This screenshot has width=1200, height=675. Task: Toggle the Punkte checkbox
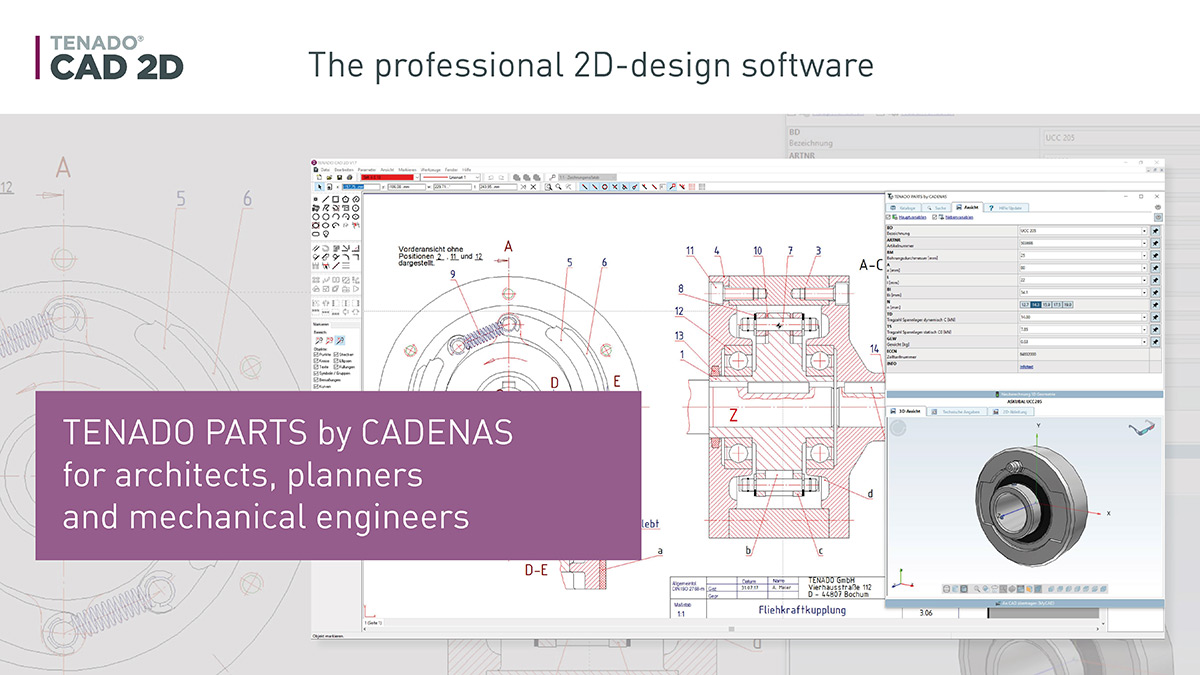point(315,354)
